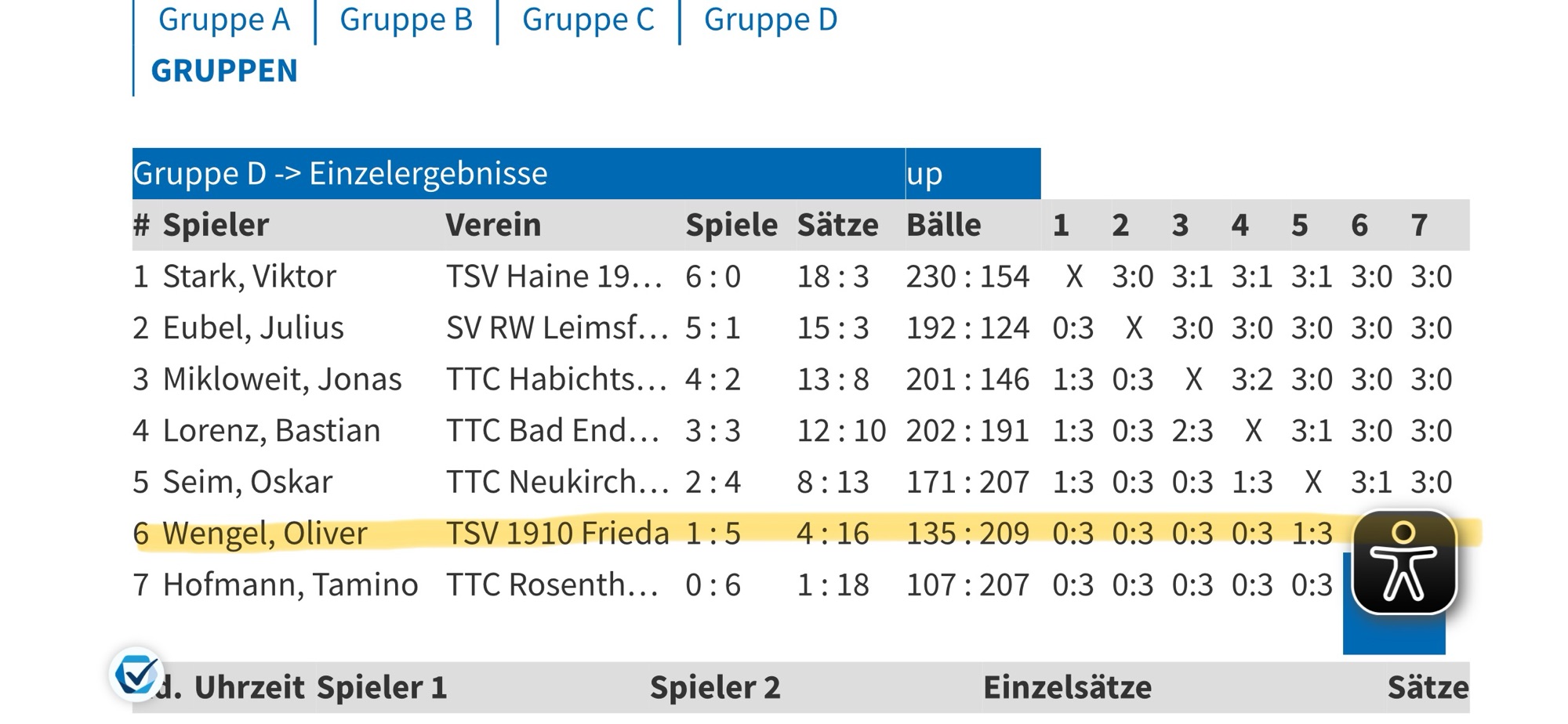
Task: Select the Stark, Viktor player row
Action: [249, 277]
